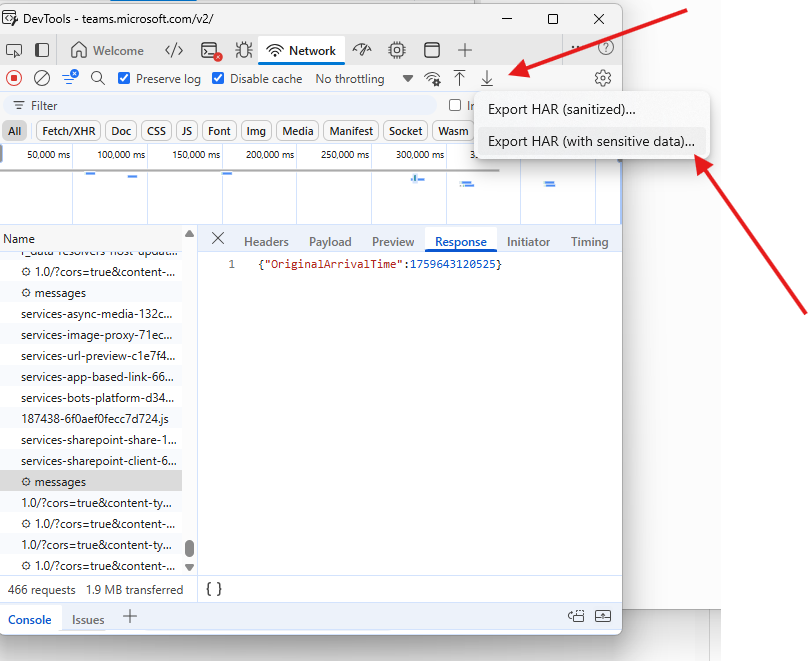Open the Sources bug icon panel
The height and width of the screenshot is (661, 808).
[x=243, y=50]
